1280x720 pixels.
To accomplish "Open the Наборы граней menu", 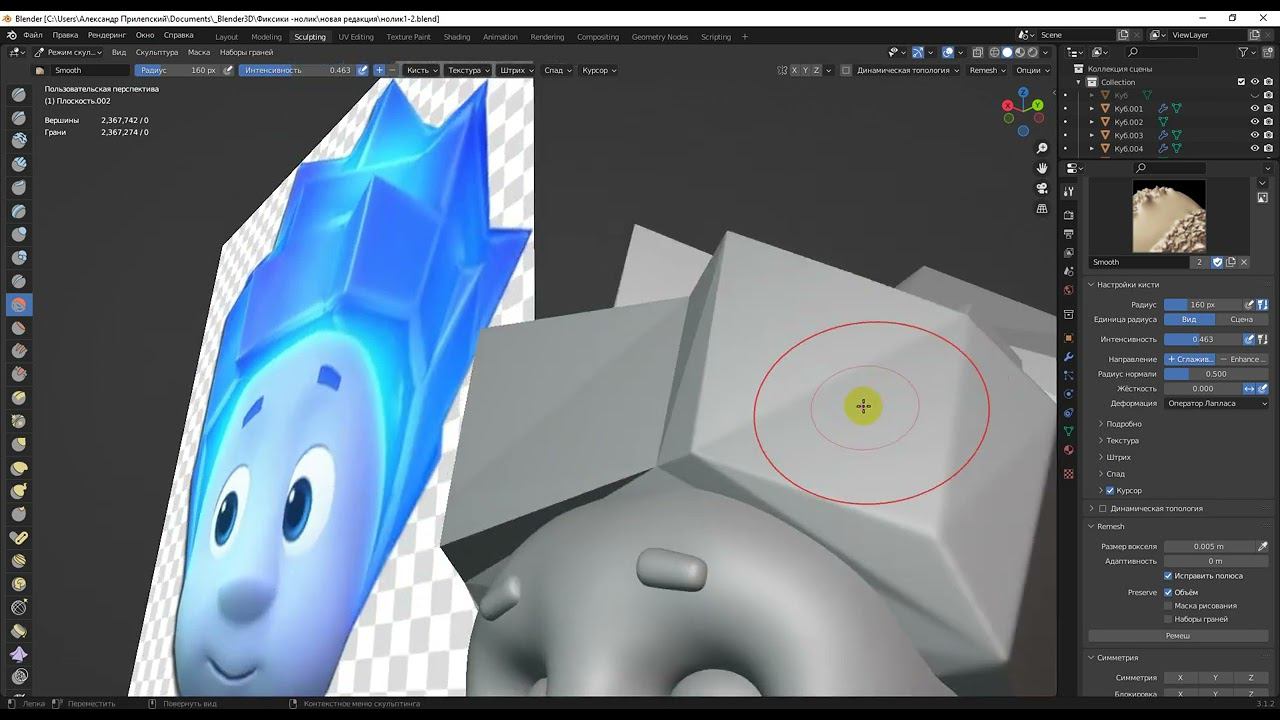I will [246, 52].
